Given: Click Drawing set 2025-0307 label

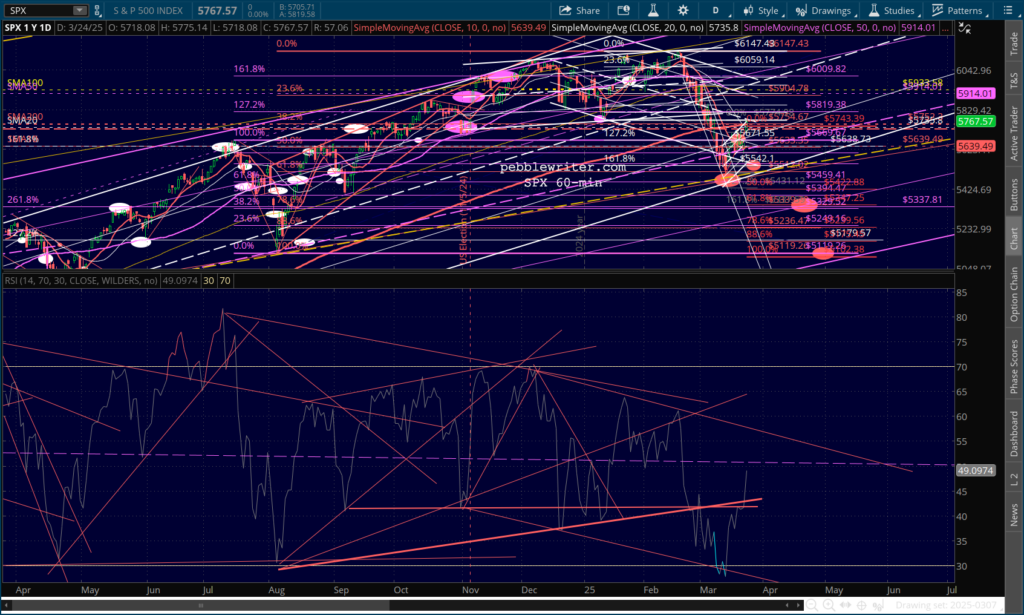Looking at the screenshot, I should [x=946, y=605].
